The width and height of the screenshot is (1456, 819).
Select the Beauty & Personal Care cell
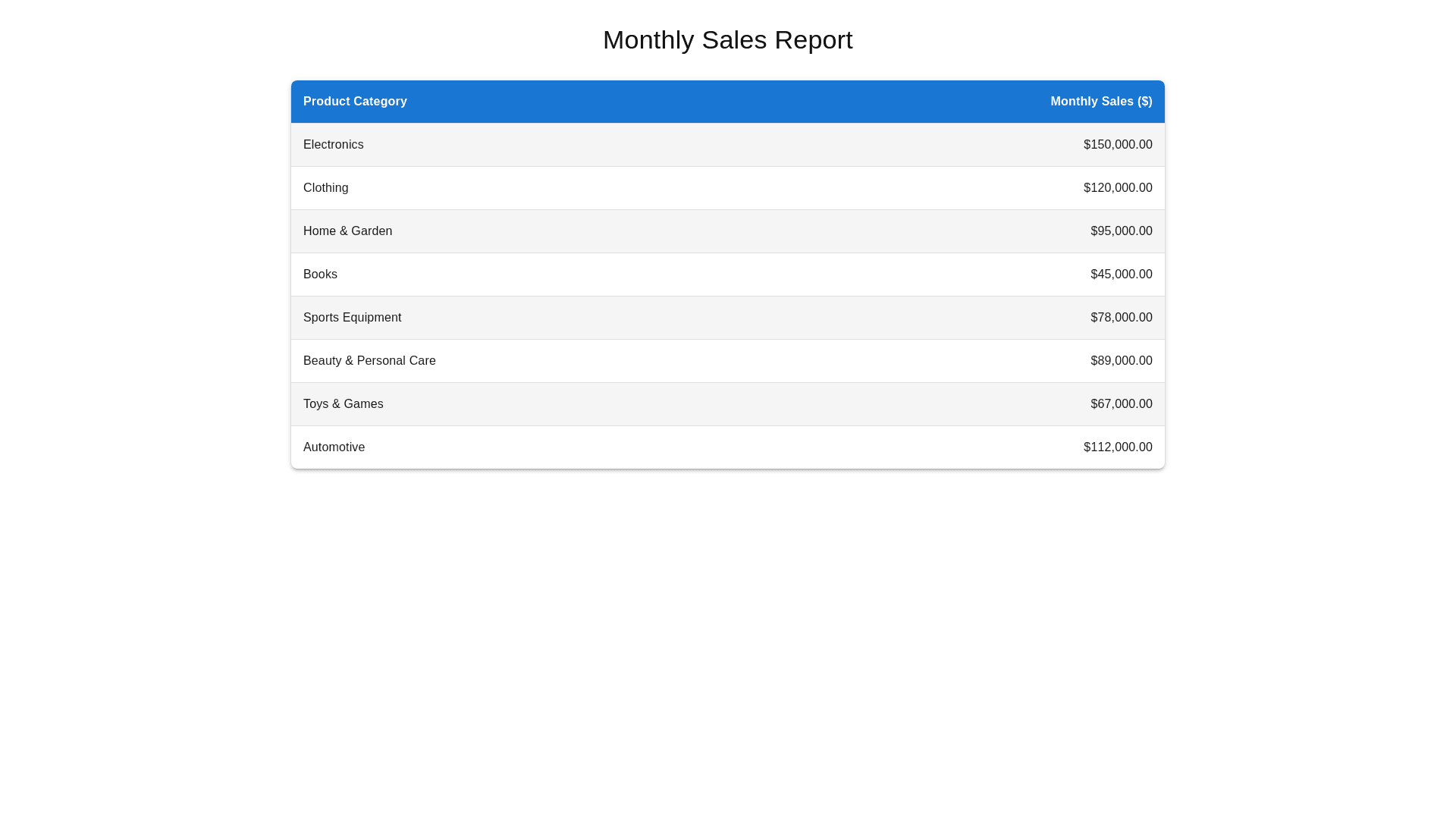pos(369,361)
